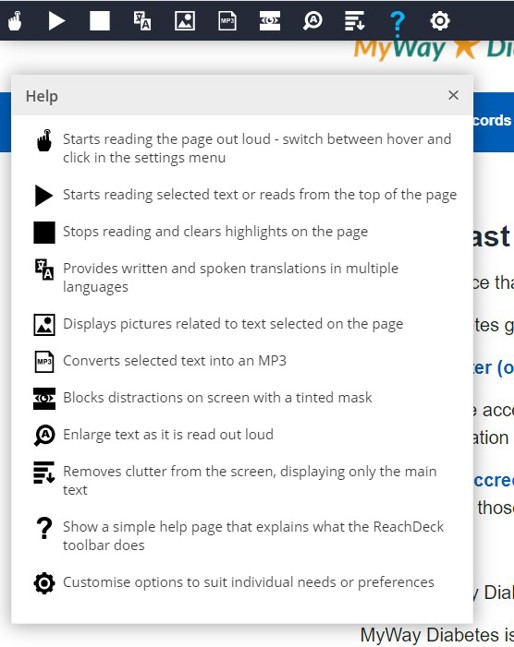Open the Picture Dictionary toolbar icon

(185, 21)
